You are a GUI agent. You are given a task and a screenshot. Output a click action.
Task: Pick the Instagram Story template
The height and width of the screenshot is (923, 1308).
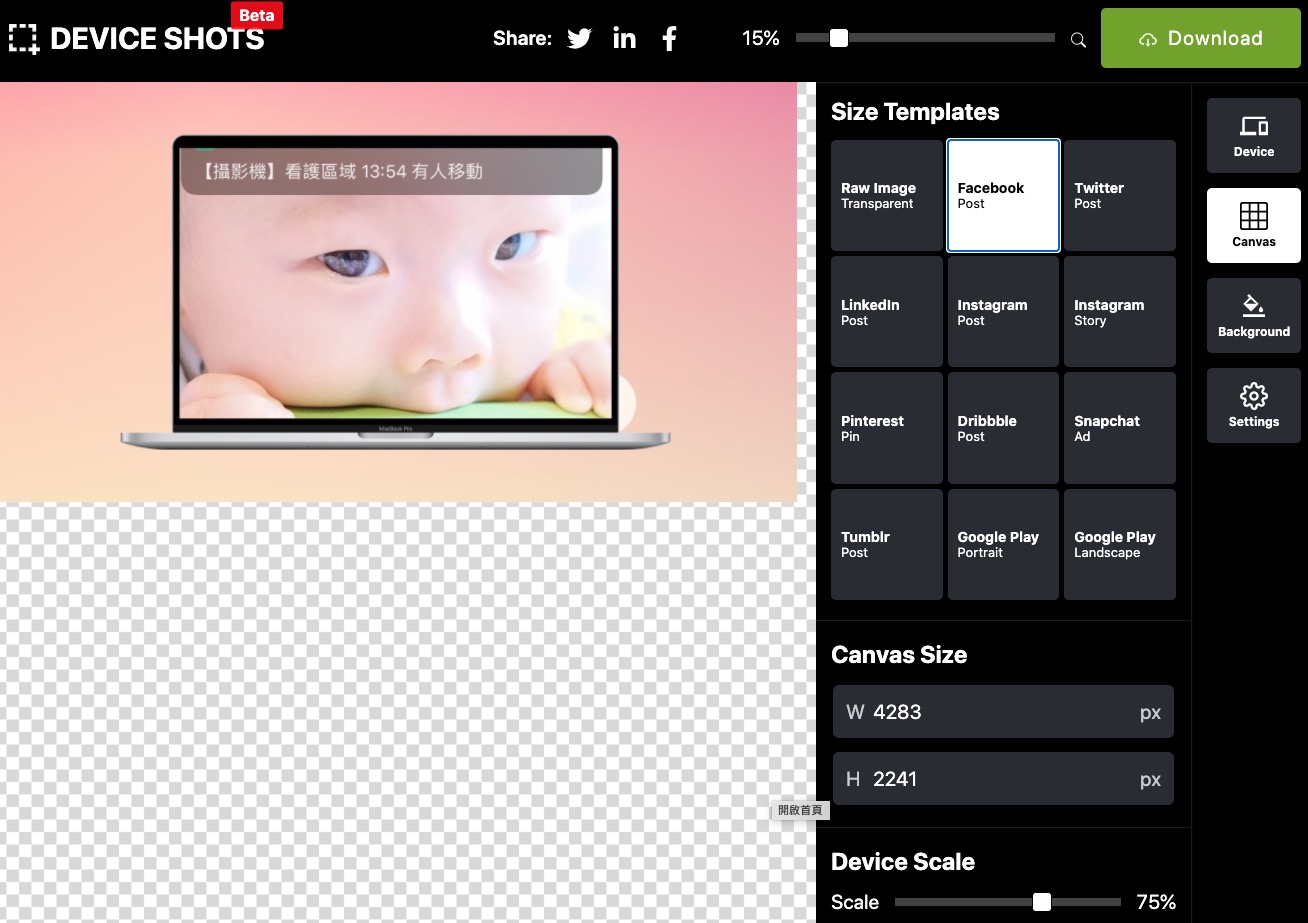point(1119,312)
